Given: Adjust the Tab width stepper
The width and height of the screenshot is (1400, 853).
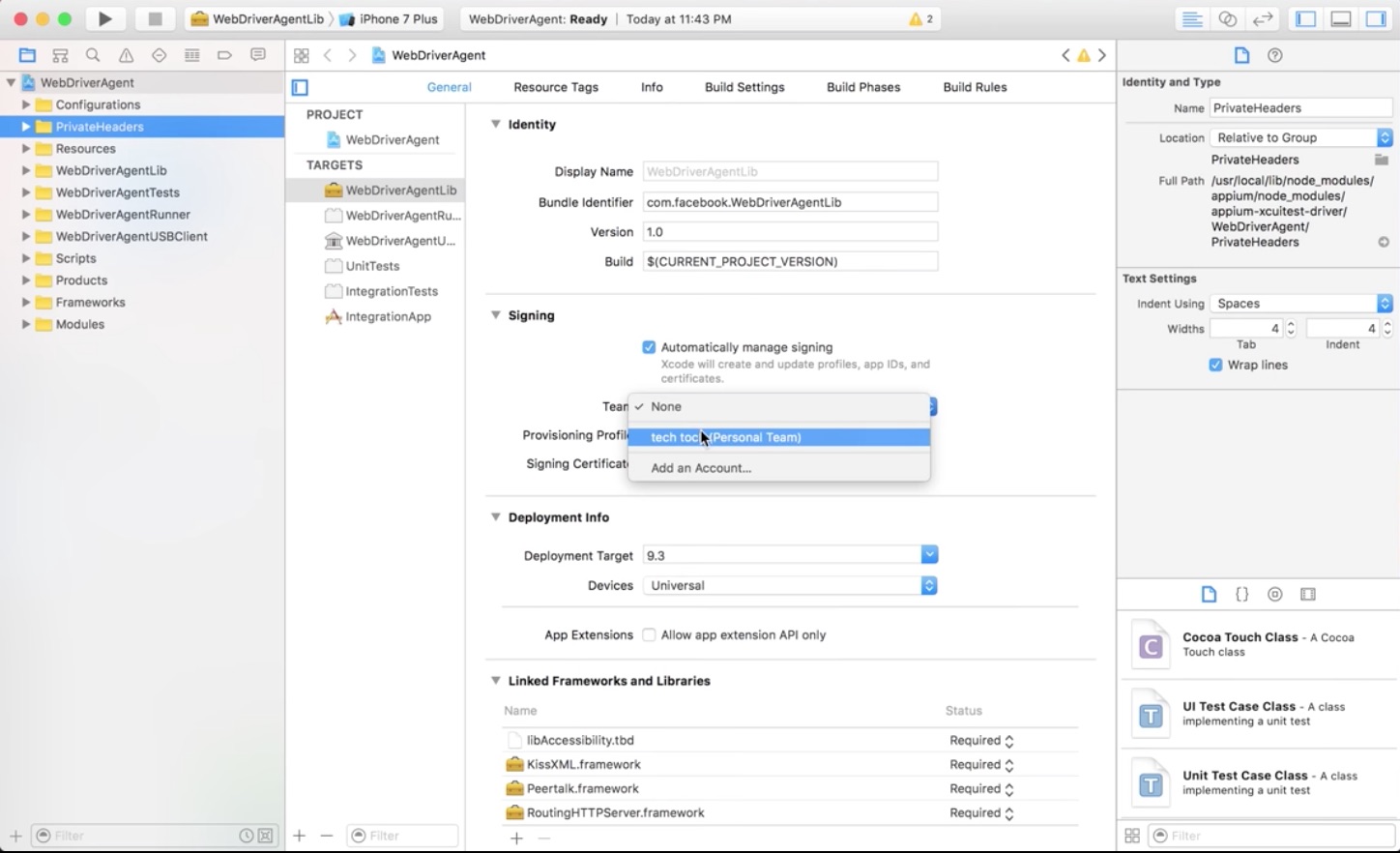Looking at the screenshot, I should (1290, 329).
